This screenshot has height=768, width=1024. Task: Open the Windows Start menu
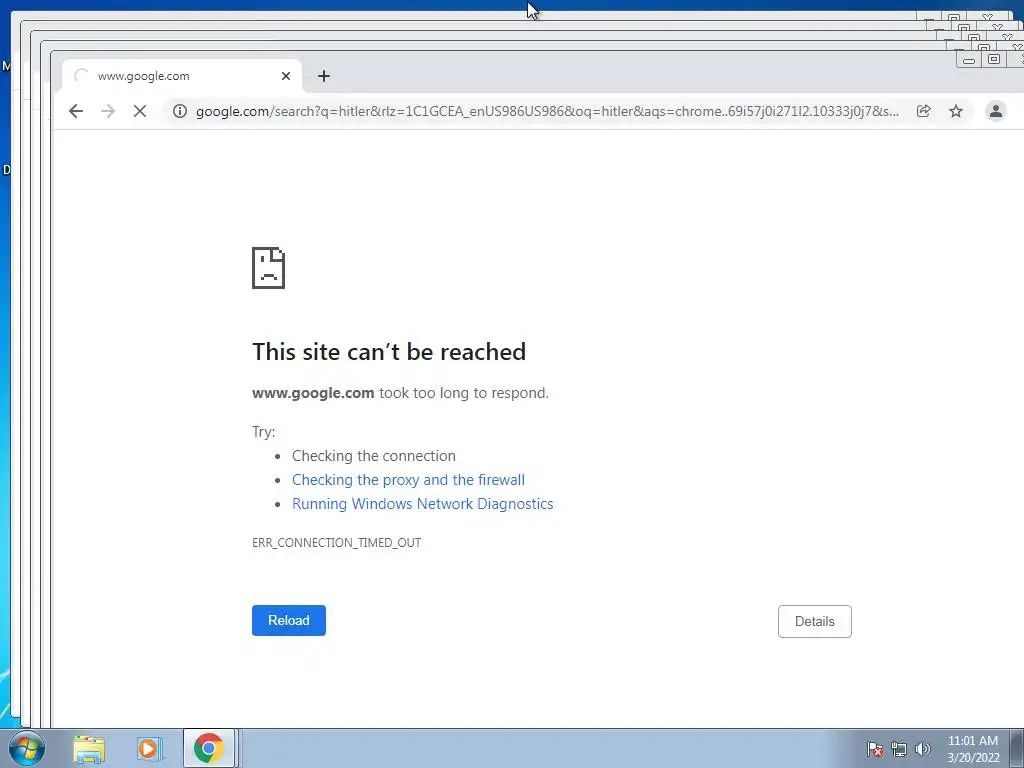pos(27,748)
